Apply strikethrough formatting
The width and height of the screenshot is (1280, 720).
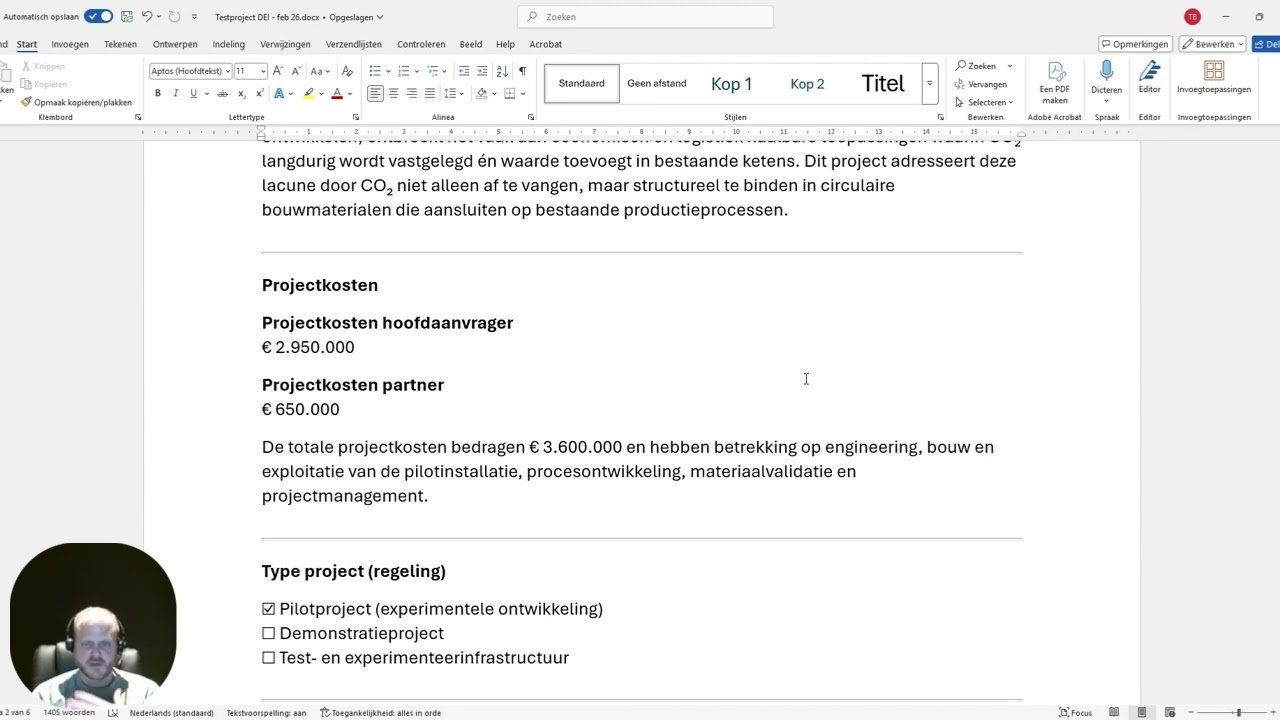click(223, 93)
